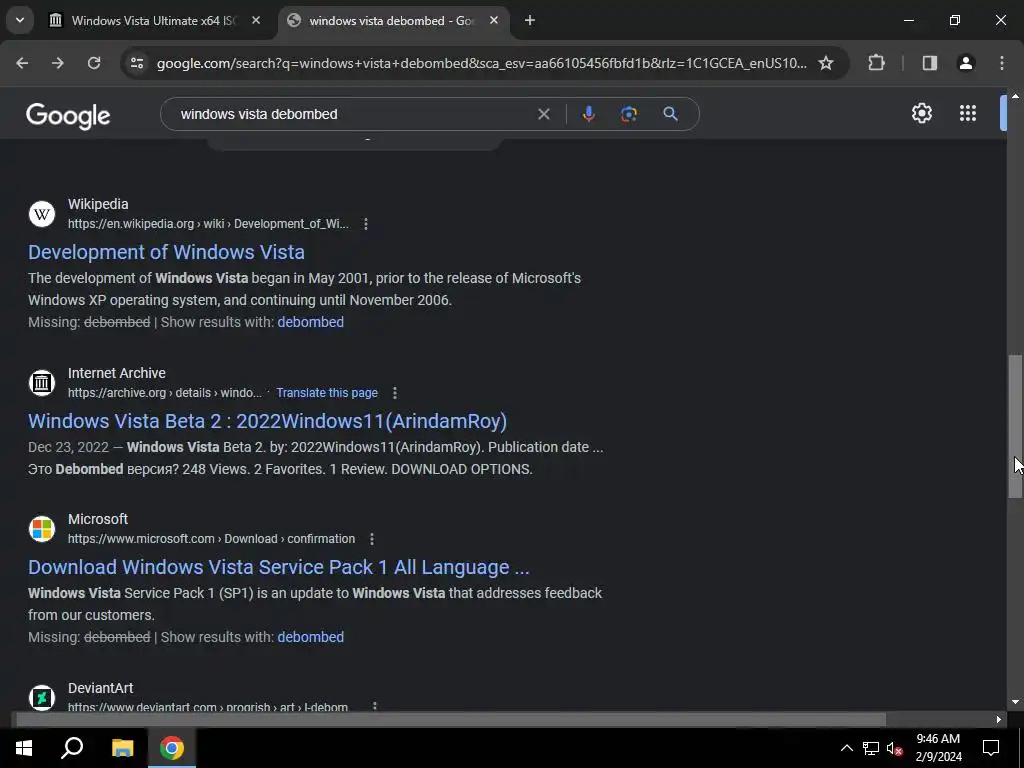This screenshot has width=1024, height=768.
Task: Open the muted volume tray icon
Action: click(895, 748)
